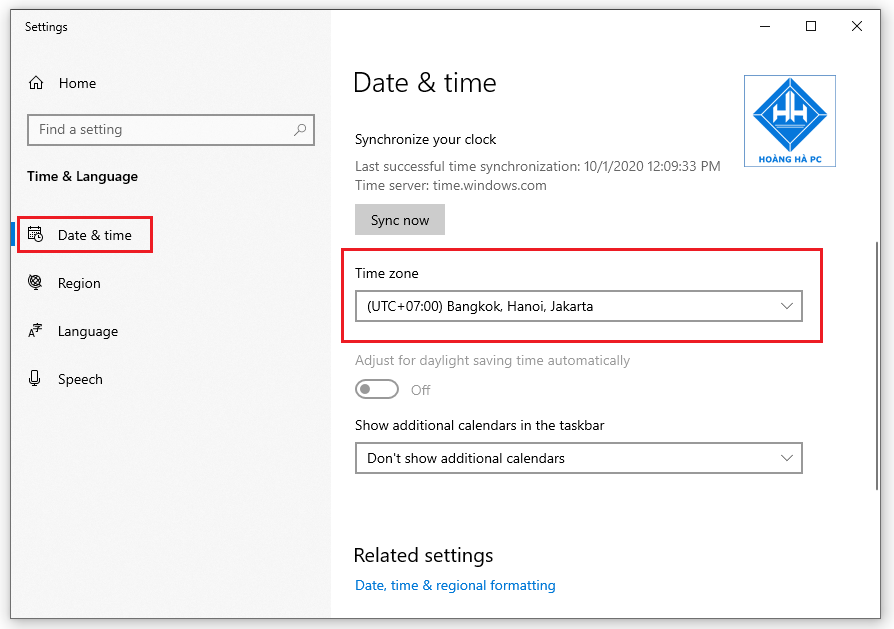Image resolution: width=894 pixels, height=629 pixels.
Task: Click the search magnifier in Find a setting
Action: tap(299, 130)
